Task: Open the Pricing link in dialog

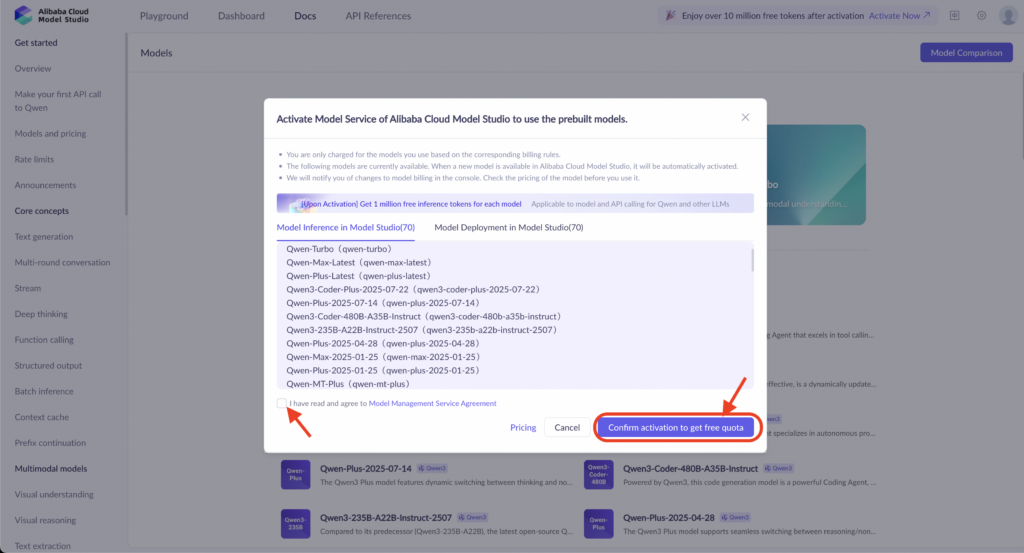Action: coord(523,428)
